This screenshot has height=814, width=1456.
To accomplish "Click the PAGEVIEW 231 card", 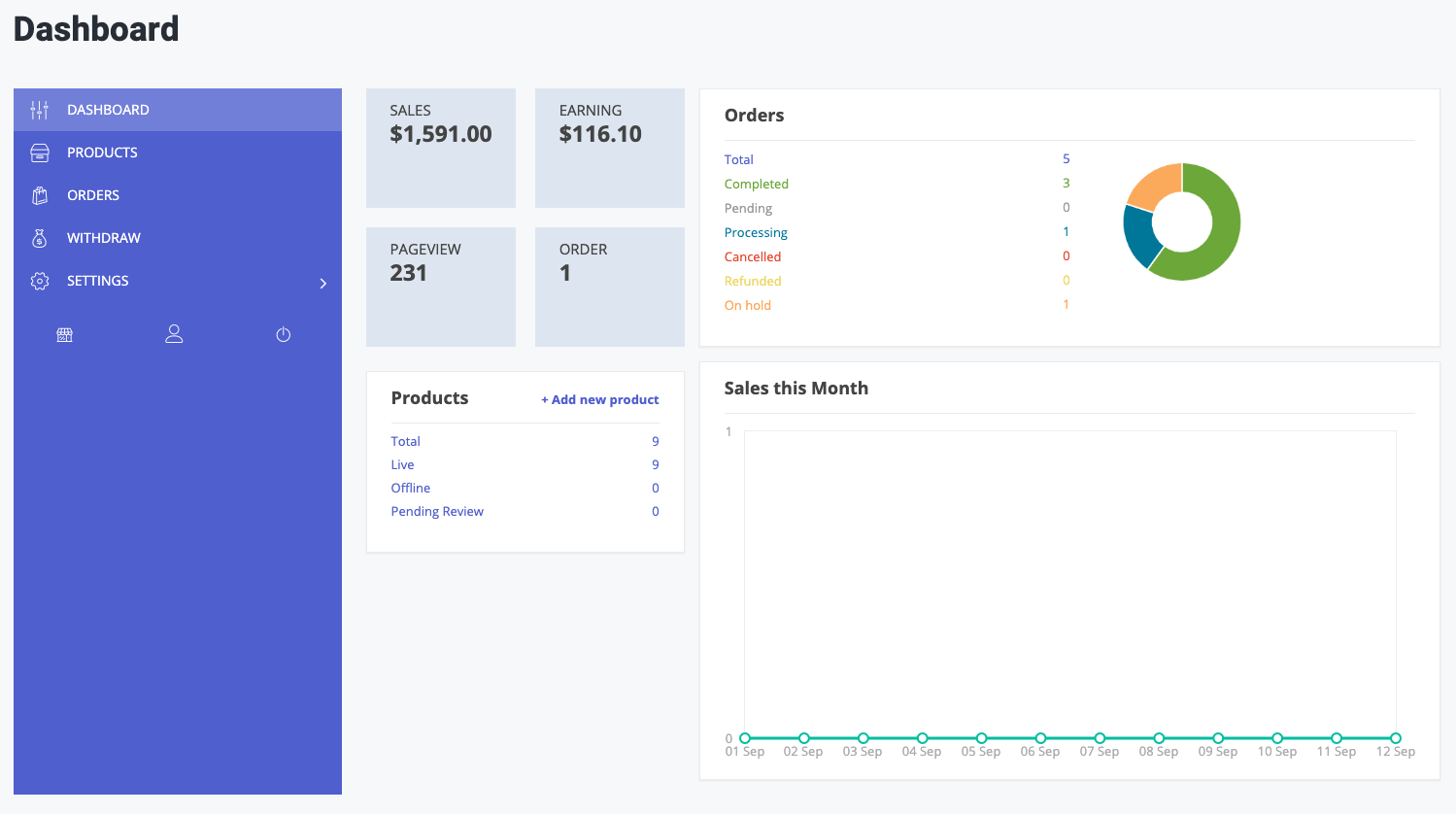I will click(x=441, y=287).
